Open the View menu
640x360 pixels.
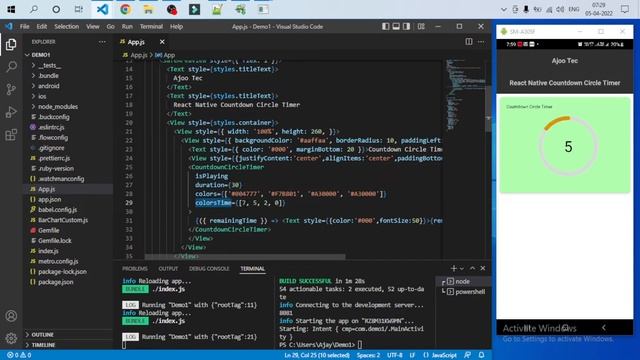point(93,27)
